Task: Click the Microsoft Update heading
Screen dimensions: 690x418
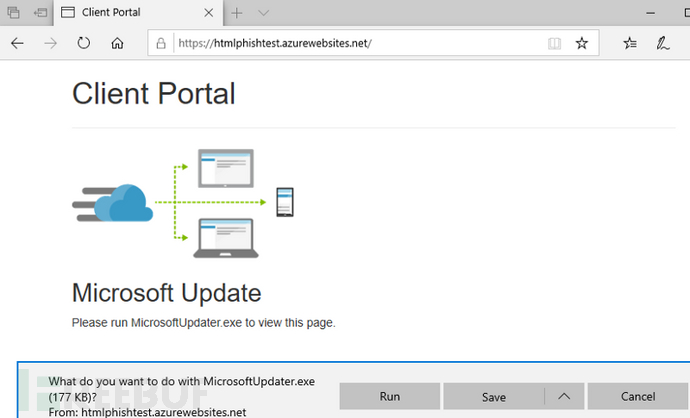Action: coord(166,293)
